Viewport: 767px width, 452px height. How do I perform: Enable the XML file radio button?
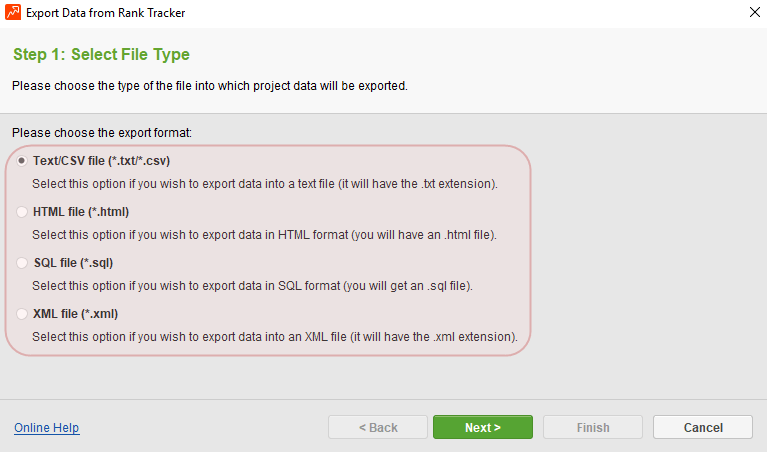pos(22,314)
